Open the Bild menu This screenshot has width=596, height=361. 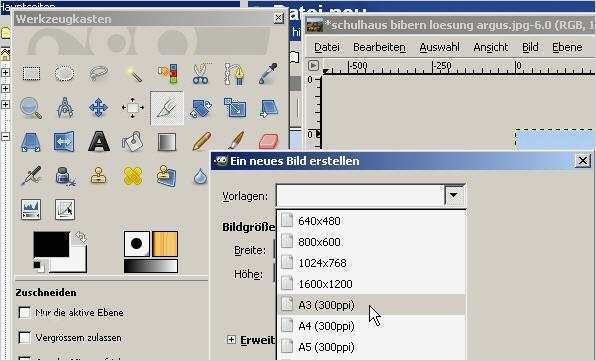tap(530, 47)
